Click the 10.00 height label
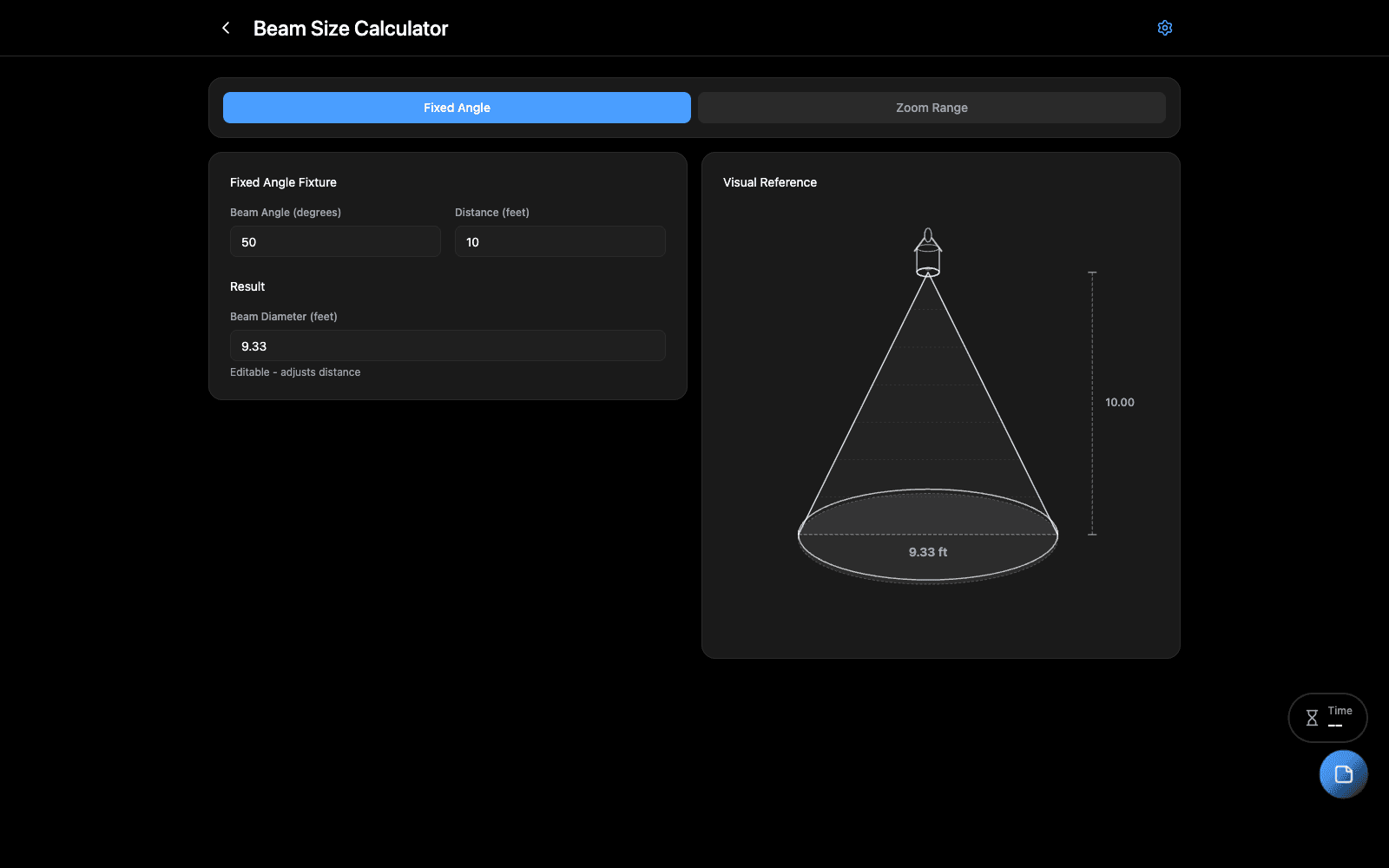 1120,403
